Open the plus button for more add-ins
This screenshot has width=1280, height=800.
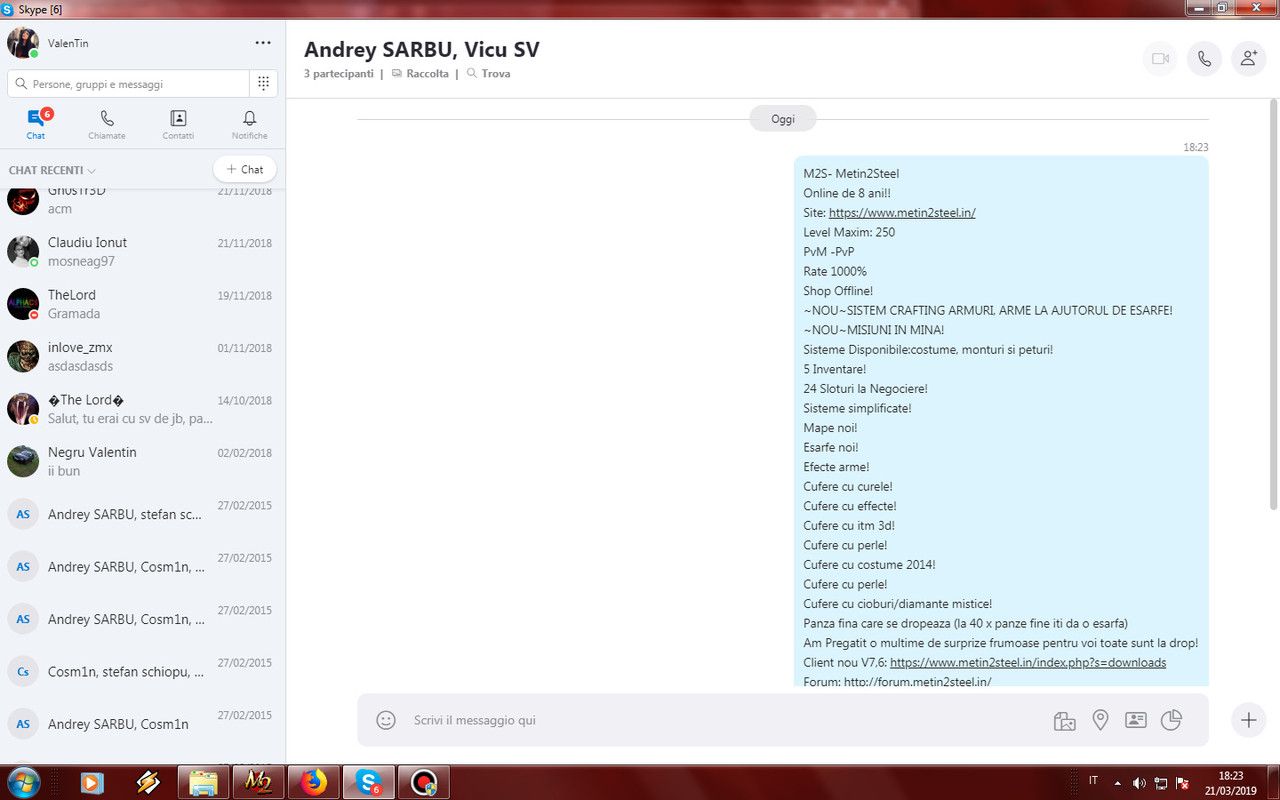pyautogui.click(x=1248, y=720)
